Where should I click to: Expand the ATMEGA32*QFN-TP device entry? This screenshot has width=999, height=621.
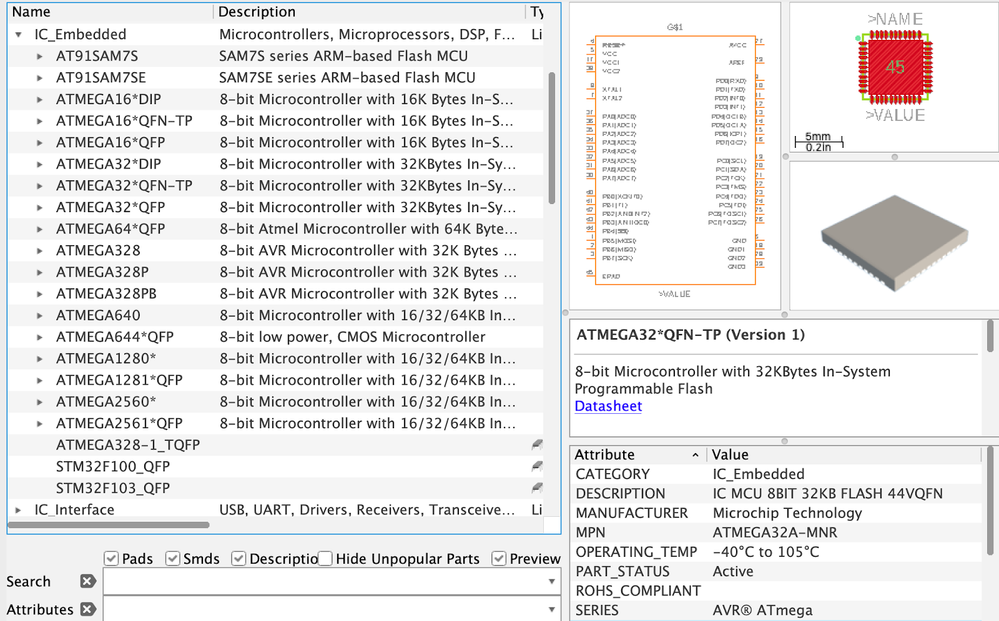[40, 185]
